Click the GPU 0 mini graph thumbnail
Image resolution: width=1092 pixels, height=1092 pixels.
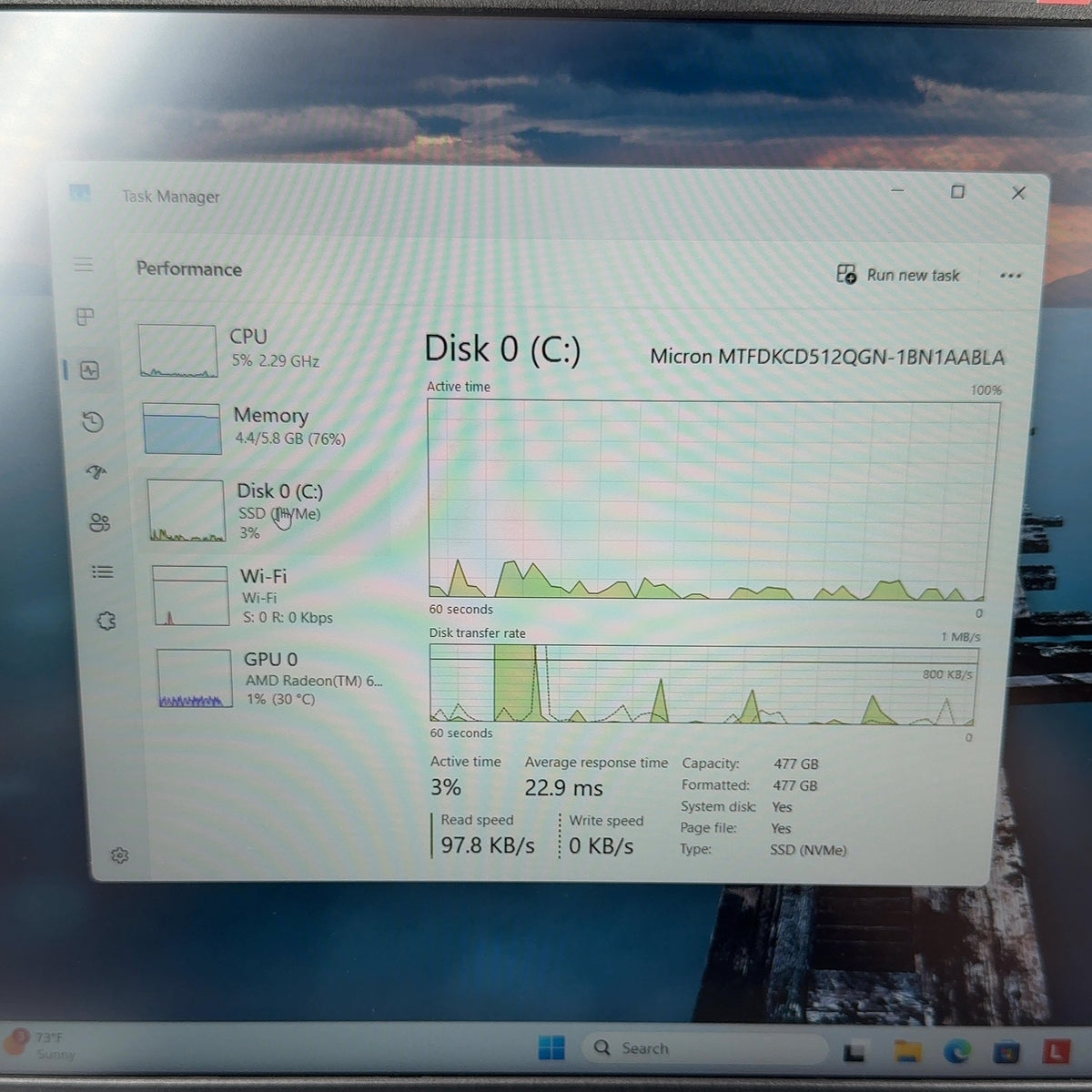click(194, 678)
